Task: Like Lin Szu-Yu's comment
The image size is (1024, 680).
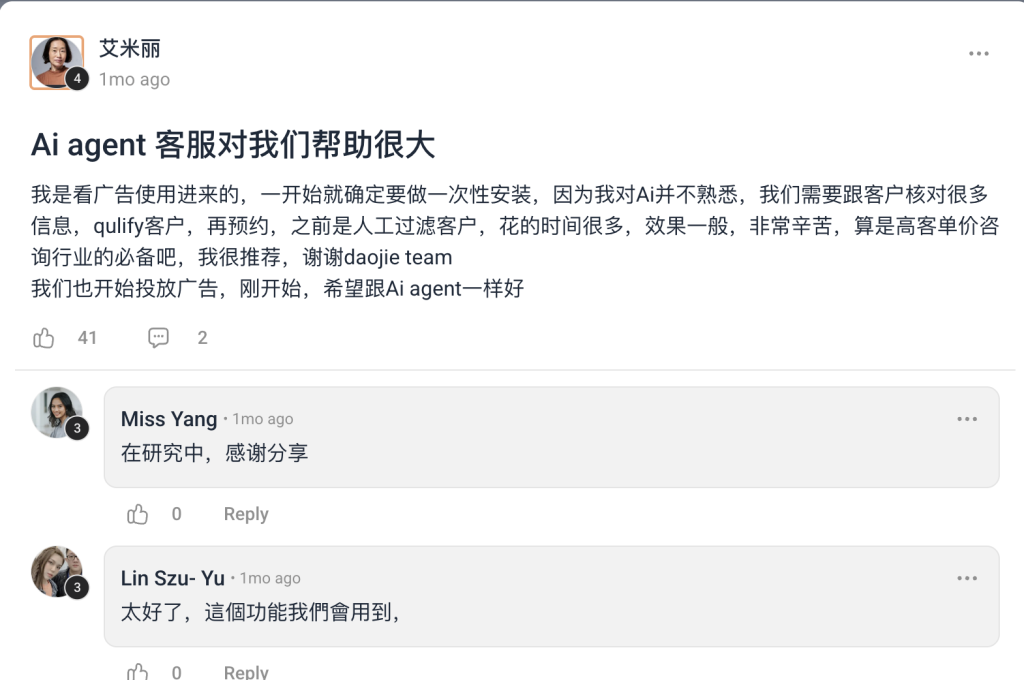Action: tap(137, 672)
